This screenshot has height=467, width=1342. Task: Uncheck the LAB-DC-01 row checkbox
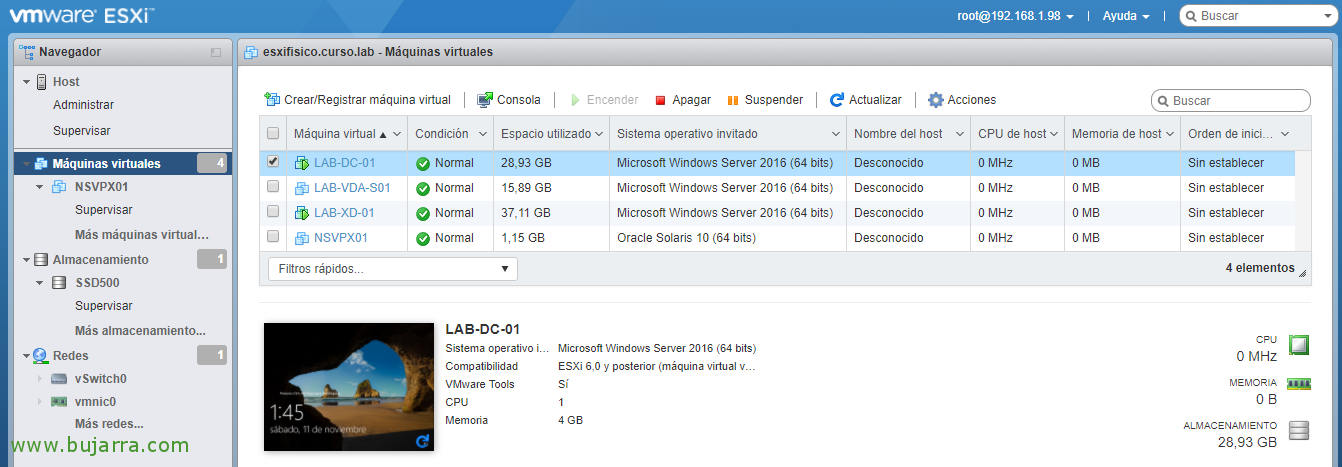(x=273, y=161)
